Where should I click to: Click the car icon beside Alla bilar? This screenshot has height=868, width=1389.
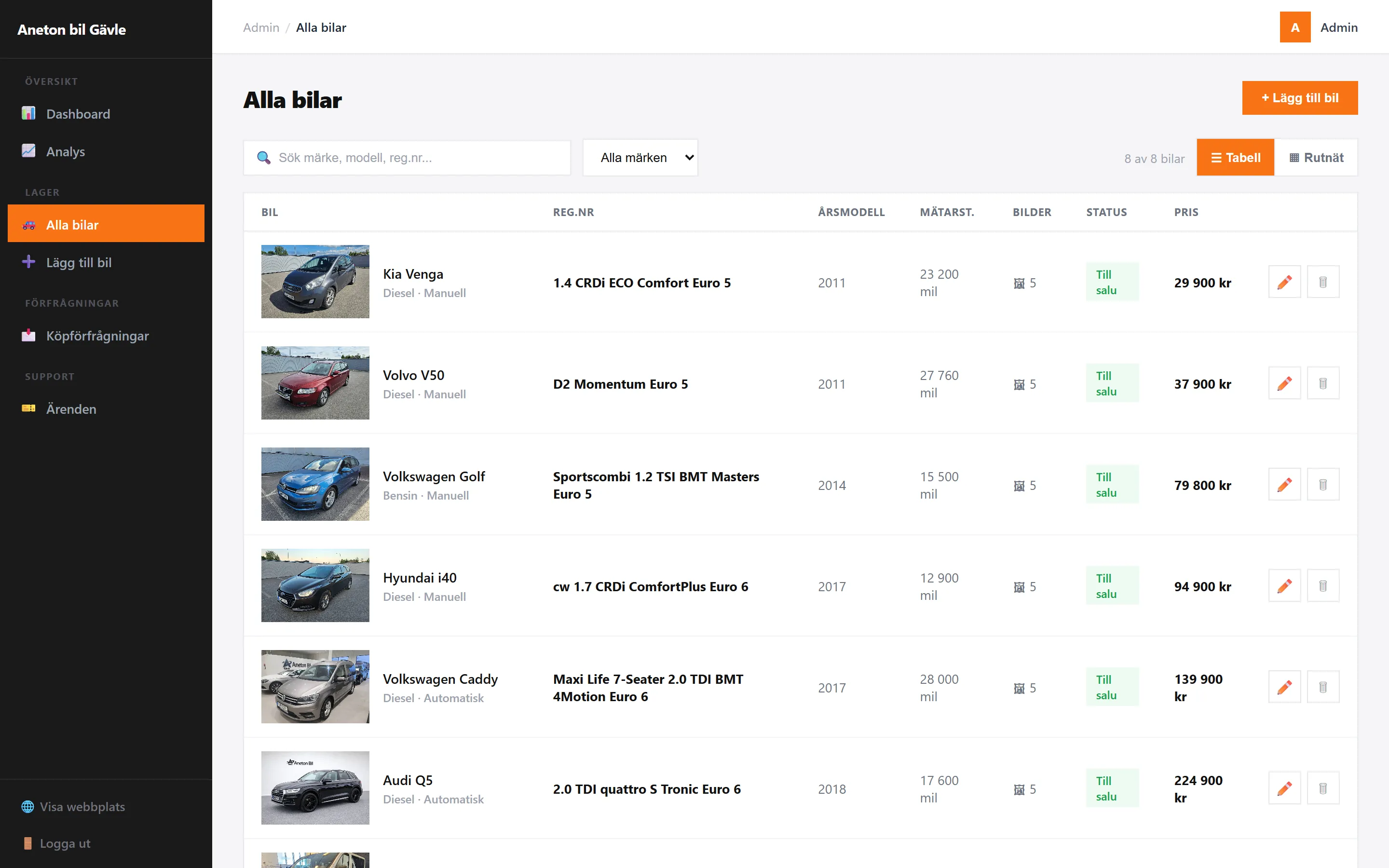(28, 225)
